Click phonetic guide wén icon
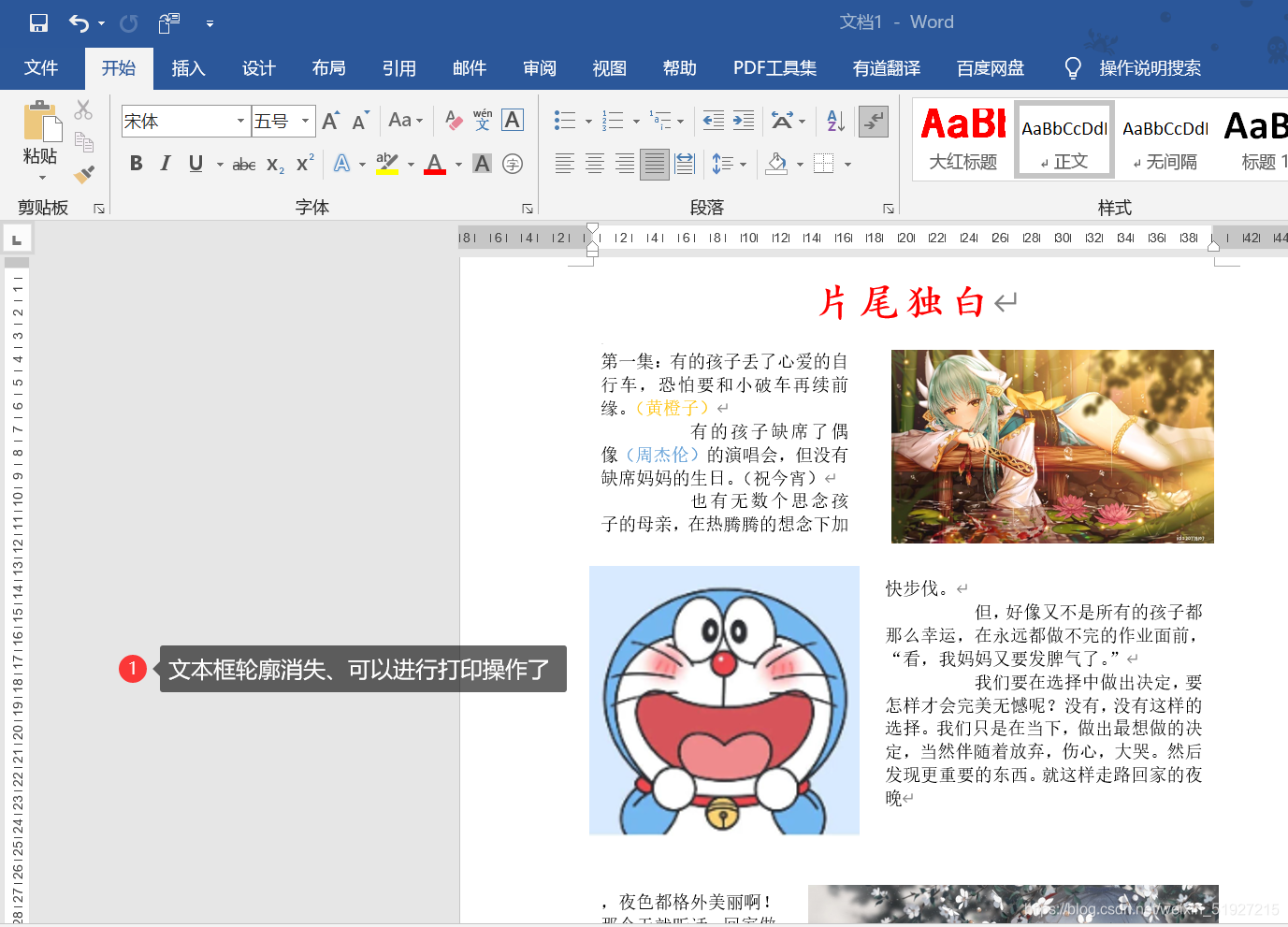This screenshot has width=1288, height=927. coord(483,120)
